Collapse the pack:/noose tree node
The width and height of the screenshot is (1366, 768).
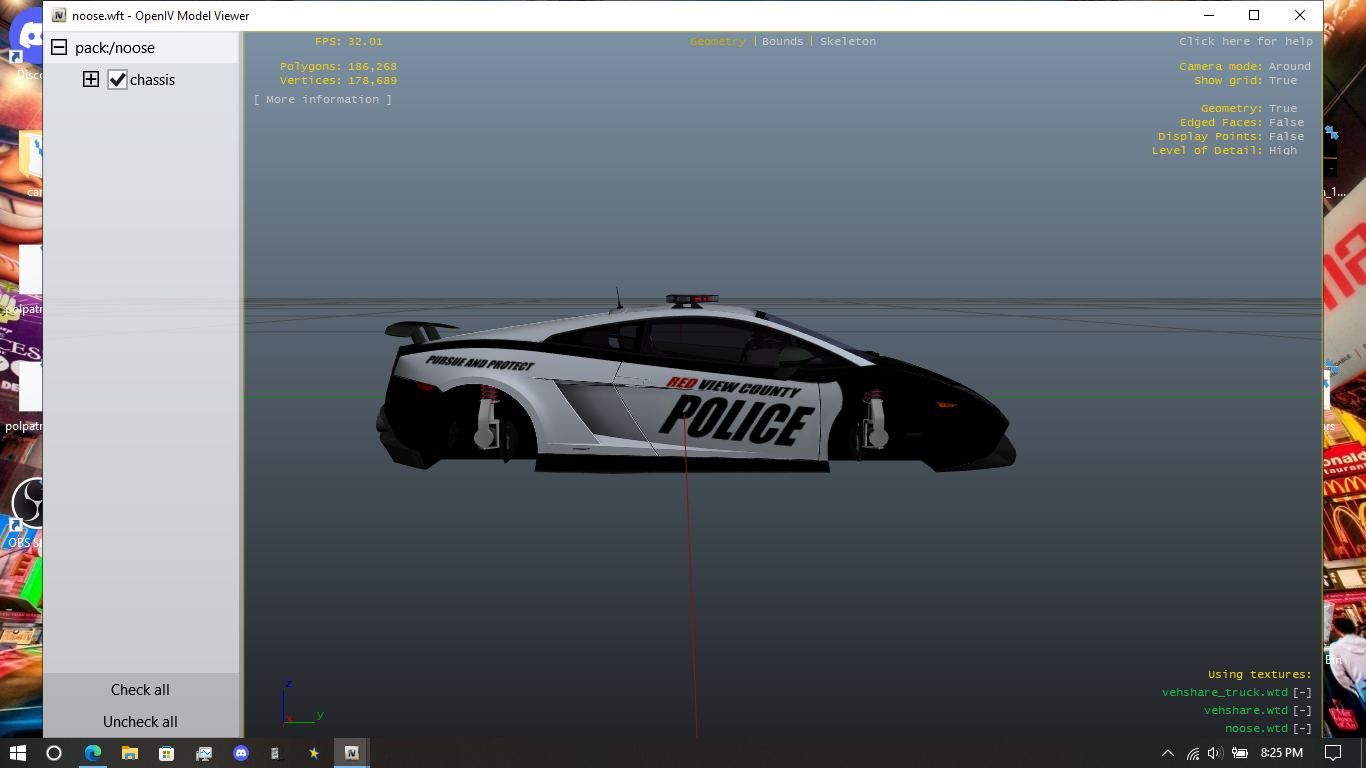pyautogui.click(x=59, y=48)
